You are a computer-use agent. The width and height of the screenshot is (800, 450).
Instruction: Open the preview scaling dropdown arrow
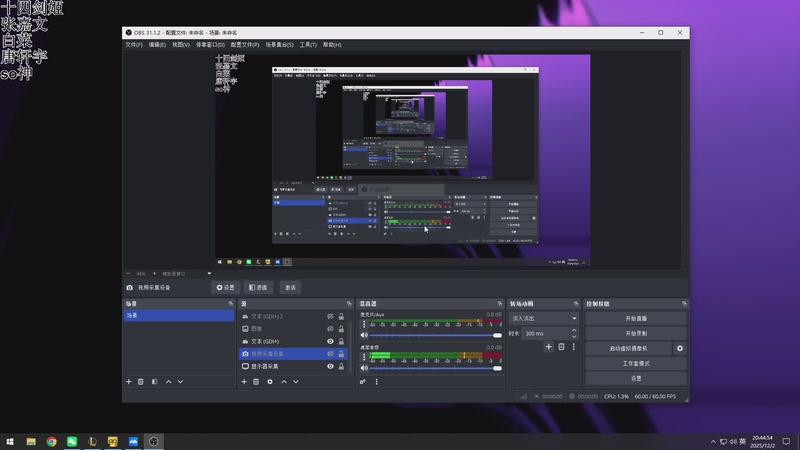pos(209,273)
